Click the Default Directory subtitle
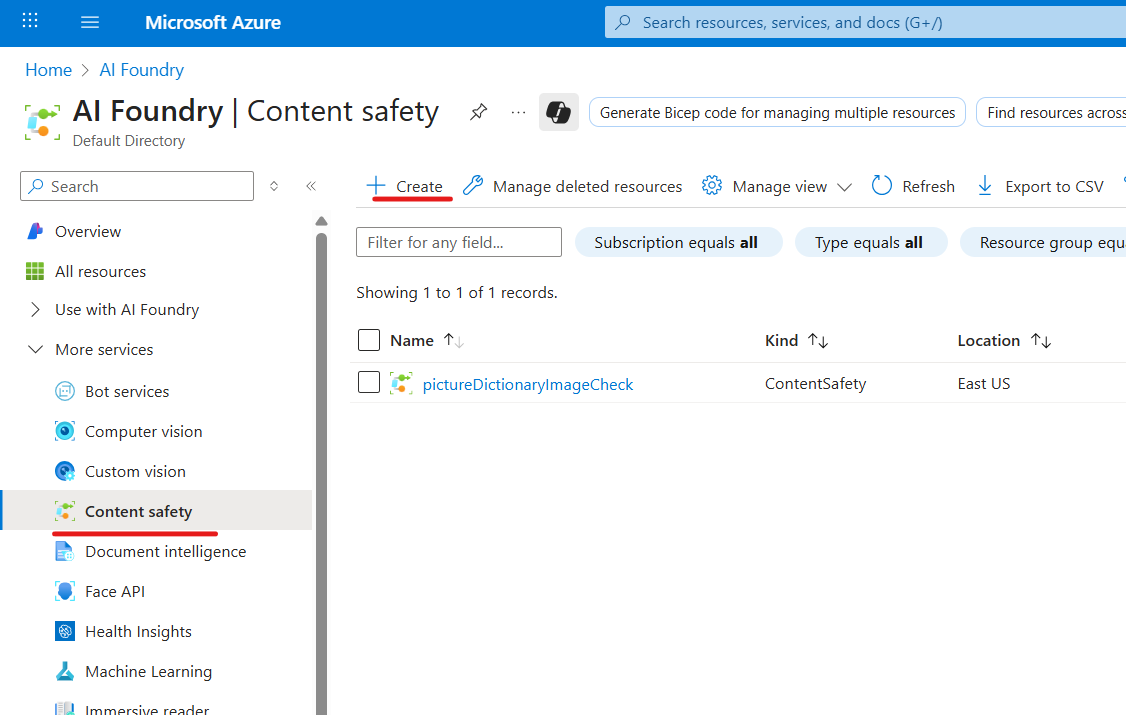This screenshot has height=715, width=1126. click(129, 141)
